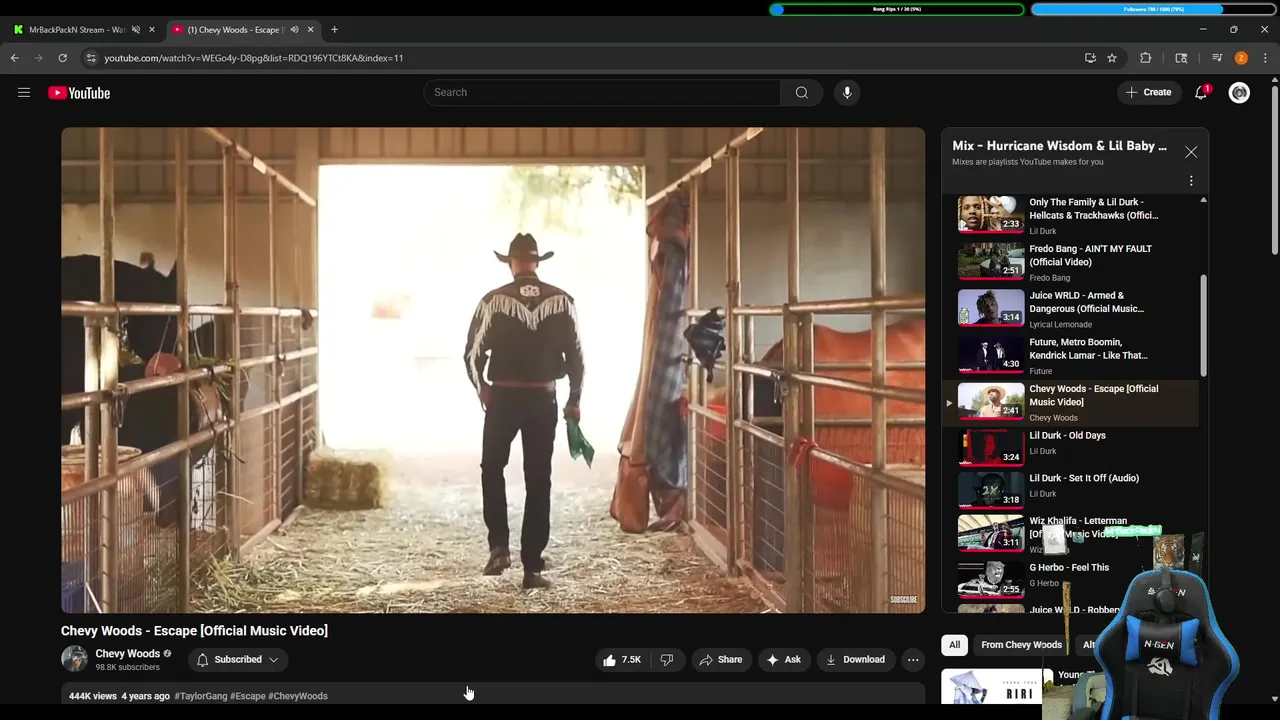The width and height of the screenshot is (1280, 720).
Task: Dislike the video with thumbs down
Action: tap(667, 659)
